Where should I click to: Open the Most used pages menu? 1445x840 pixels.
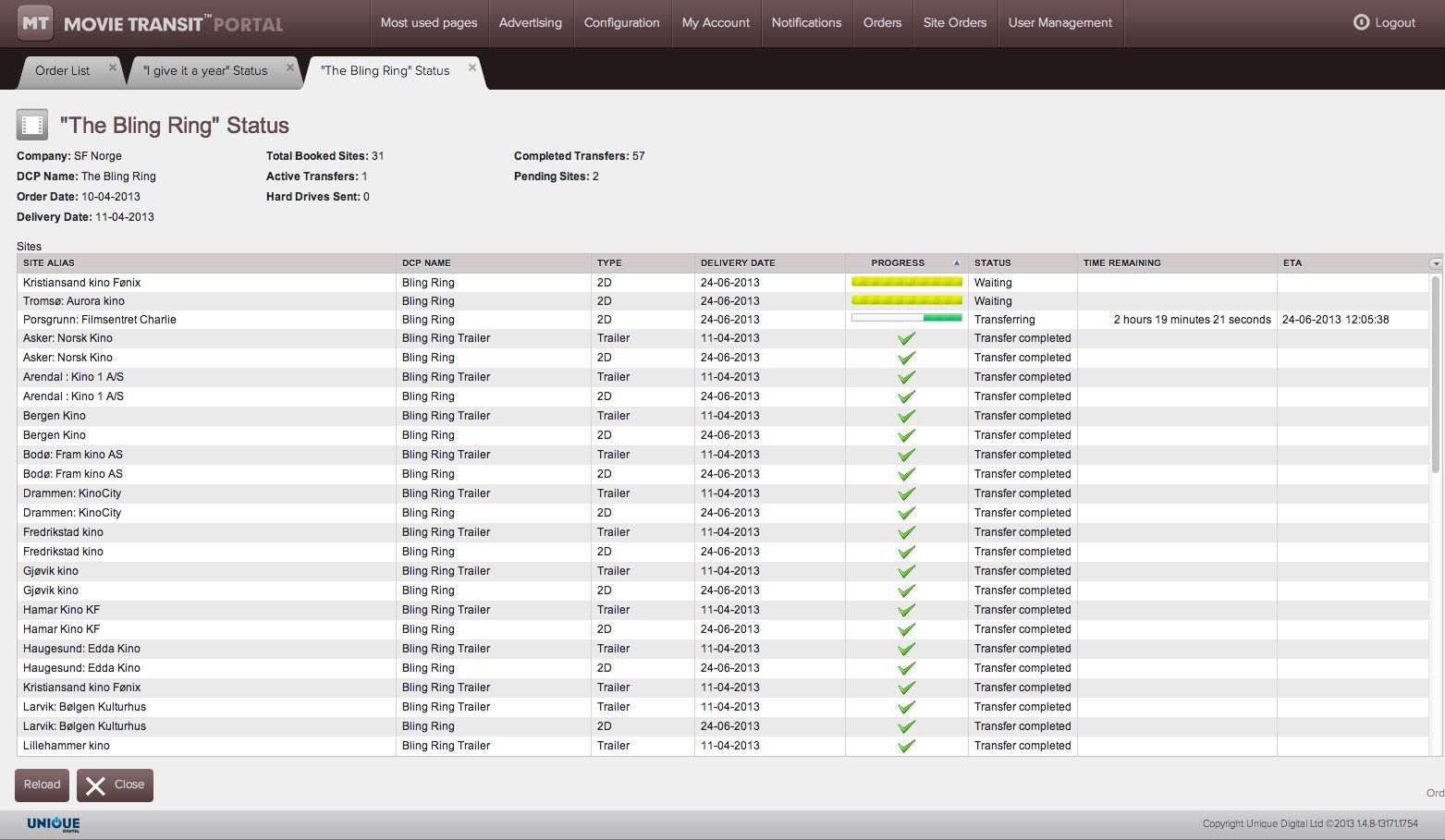click(x=429, y=22)
